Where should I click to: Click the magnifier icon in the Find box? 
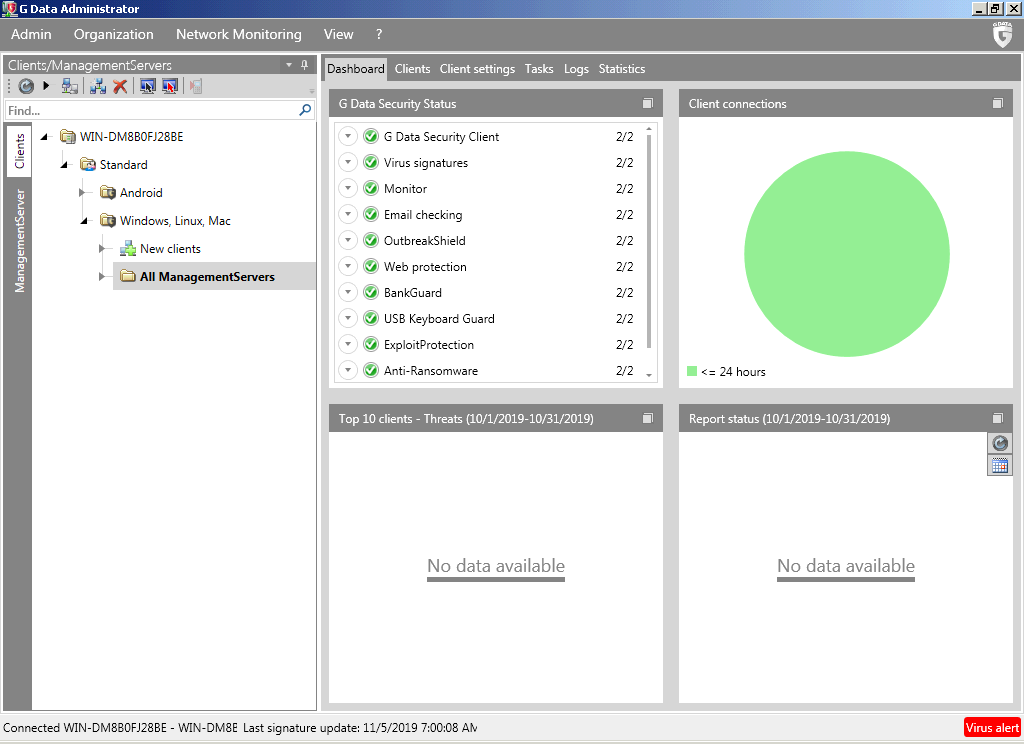coord(306,110)
